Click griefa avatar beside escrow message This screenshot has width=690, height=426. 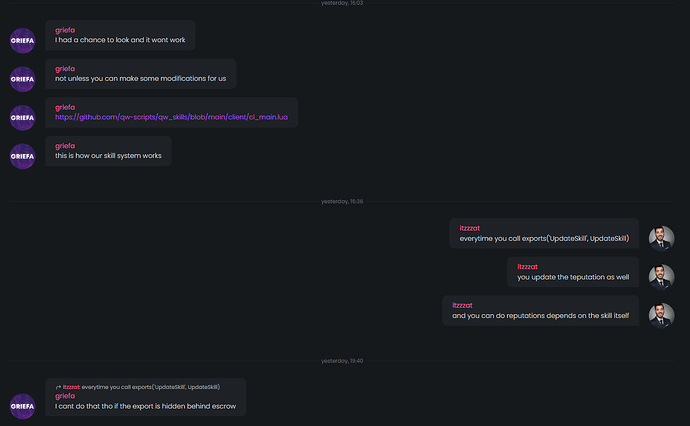pos(22,406)
